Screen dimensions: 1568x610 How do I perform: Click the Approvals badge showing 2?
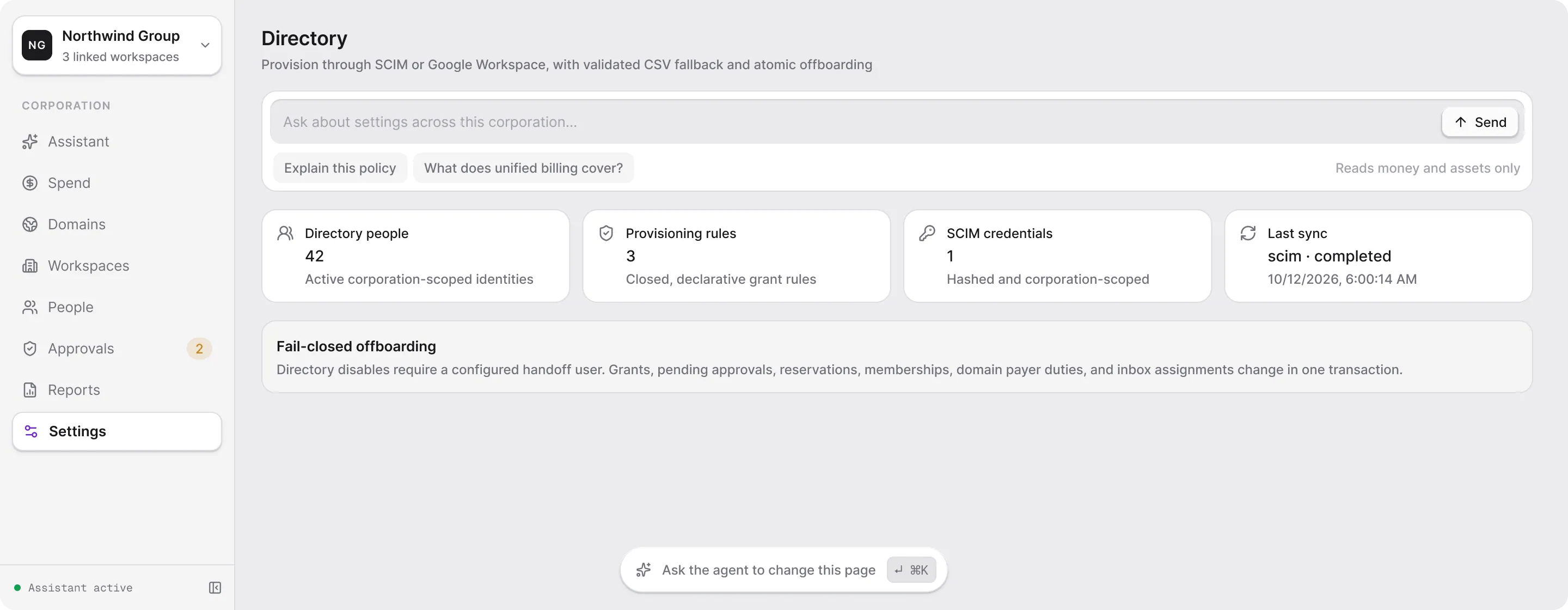(199, 349)
